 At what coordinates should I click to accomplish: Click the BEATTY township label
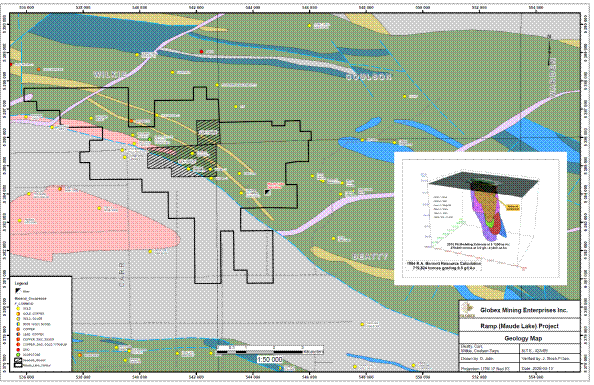[x=370, y=257]
